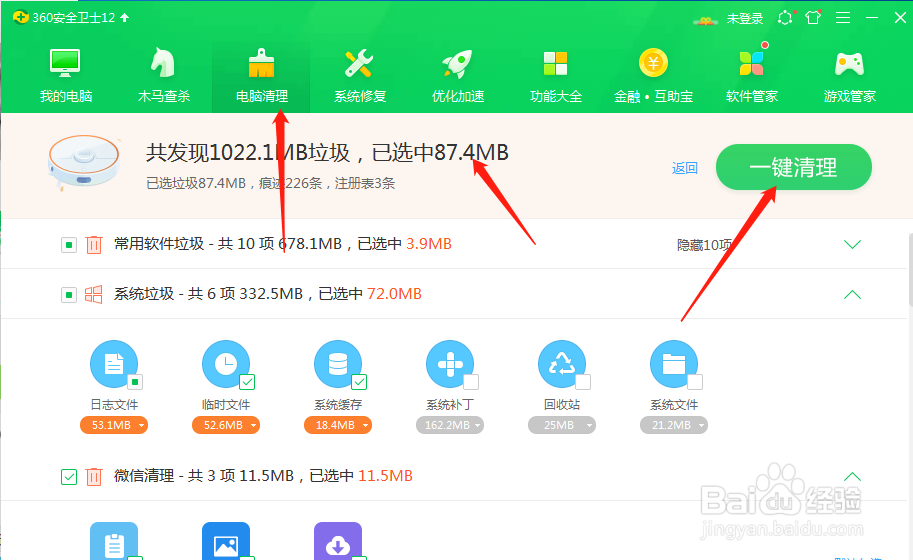Viewport: 913px width, 560px height.
Task: Click 未登录 to sign in
Action: click(x=745, y=19)
